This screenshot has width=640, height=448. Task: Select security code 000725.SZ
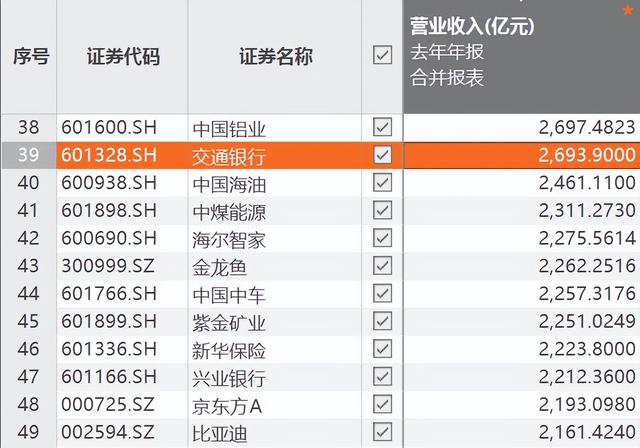click(108, 405)
